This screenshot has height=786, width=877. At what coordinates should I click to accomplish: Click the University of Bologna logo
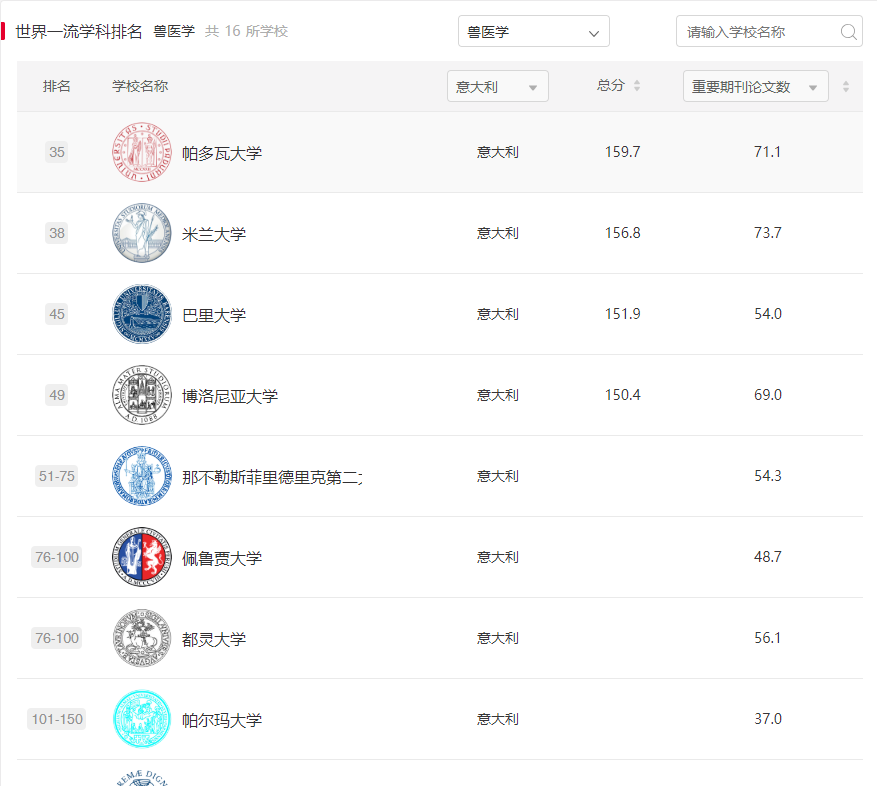tap(142, 395)
